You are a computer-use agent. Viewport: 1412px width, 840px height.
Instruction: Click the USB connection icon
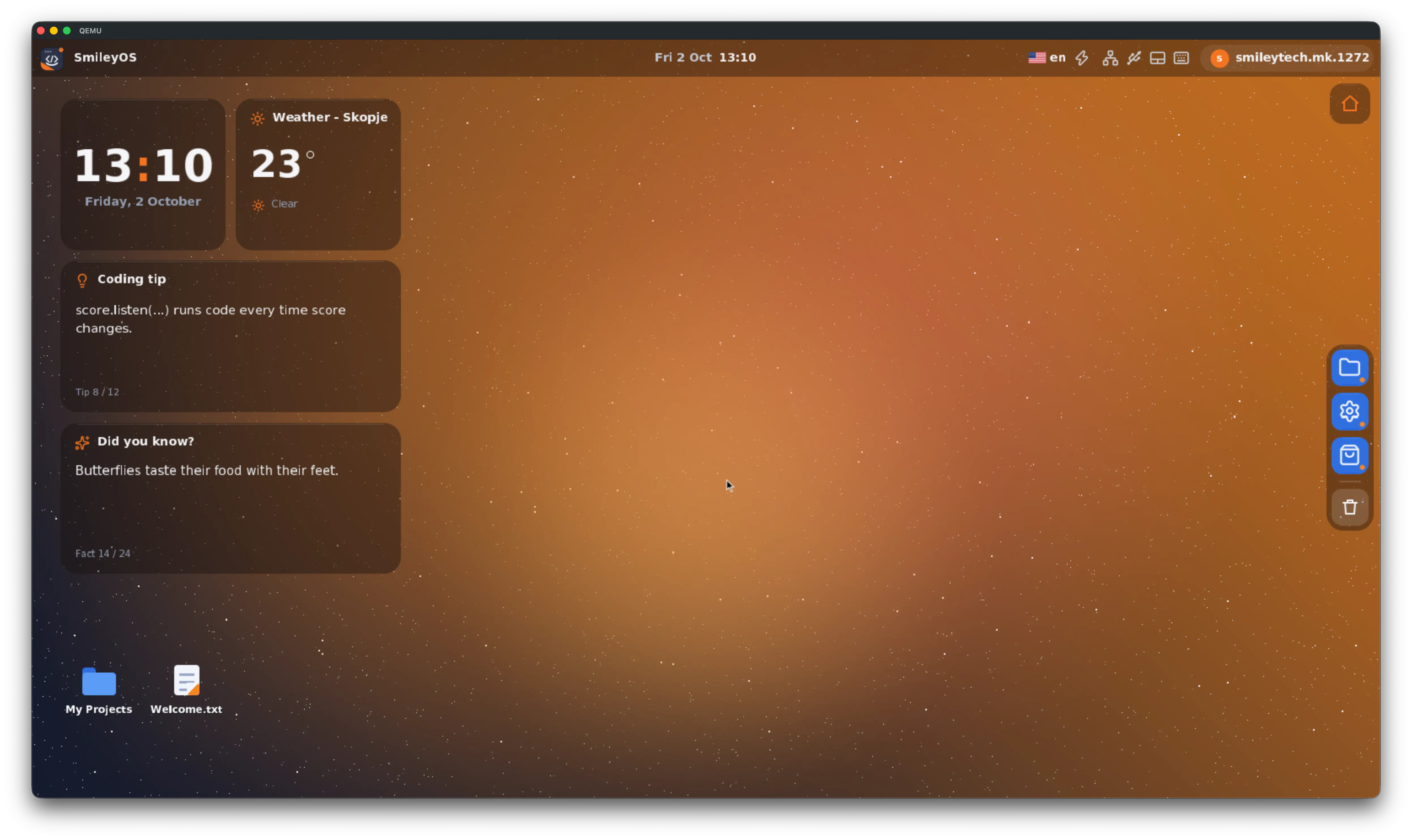(x=1133, y=58)
